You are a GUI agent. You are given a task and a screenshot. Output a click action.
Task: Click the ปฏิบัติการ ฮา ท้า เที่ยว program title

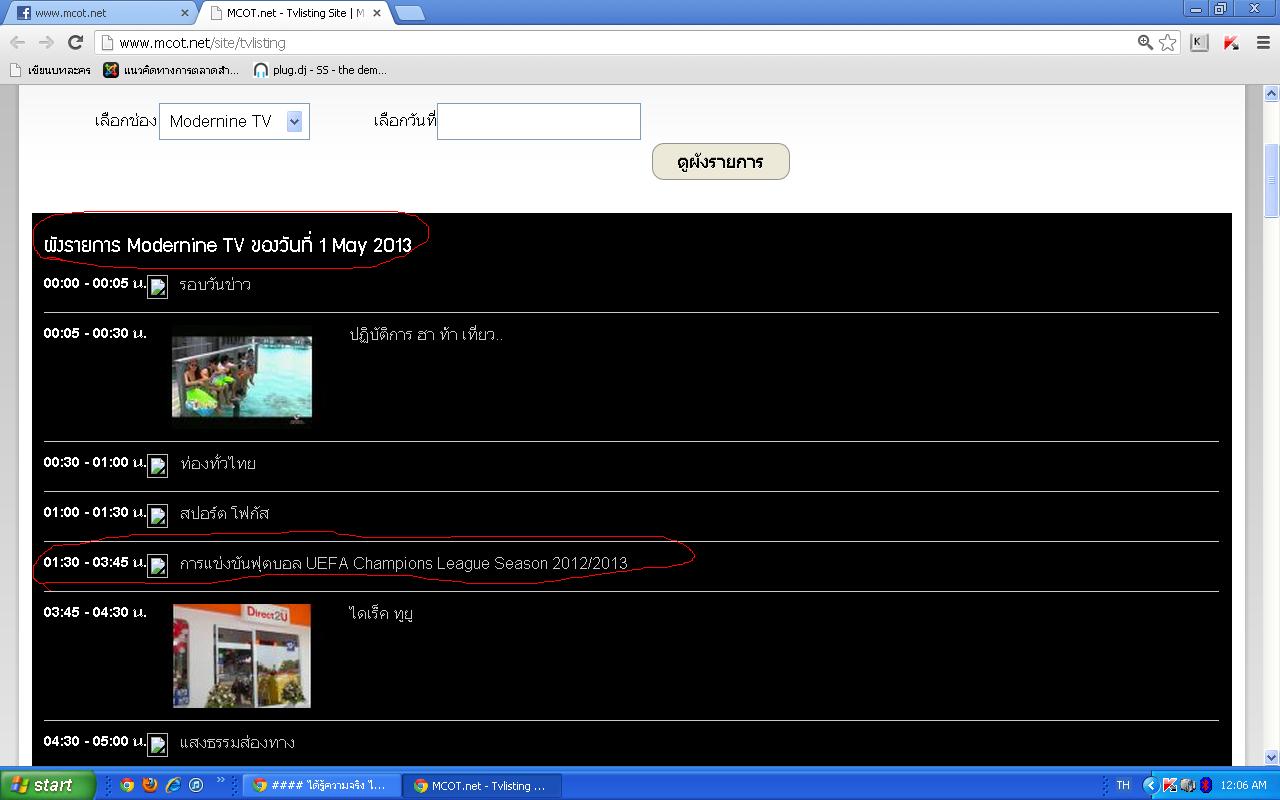(x=426, y=334)
